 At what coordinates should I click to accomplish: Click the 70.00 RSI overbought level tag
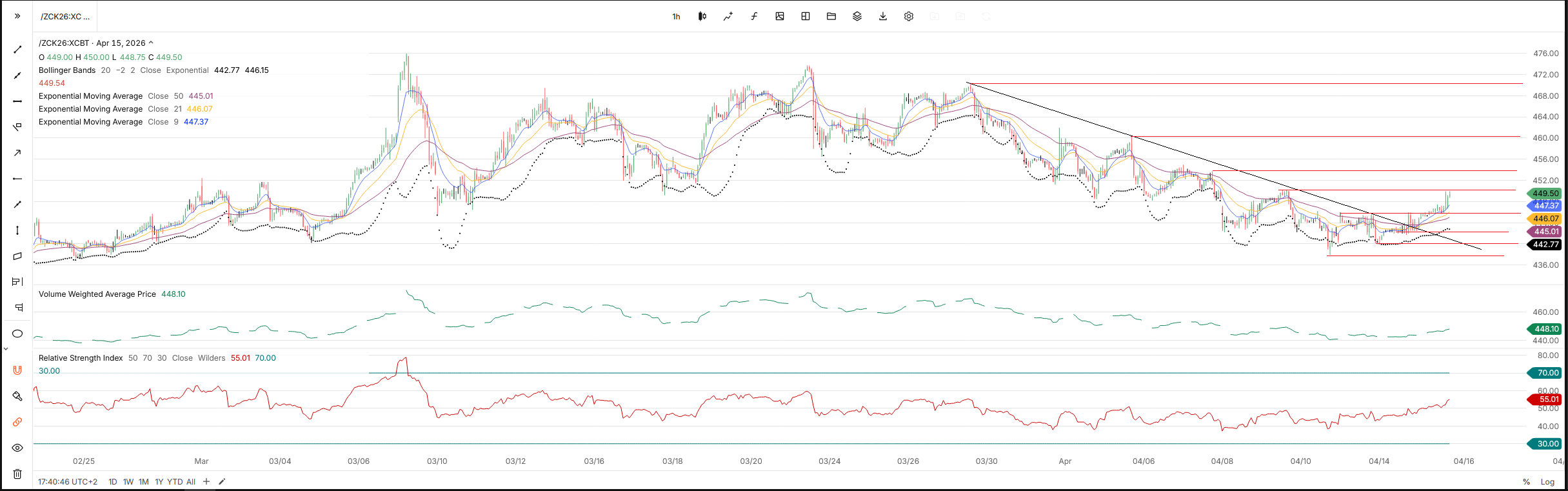pos(1544,373)
